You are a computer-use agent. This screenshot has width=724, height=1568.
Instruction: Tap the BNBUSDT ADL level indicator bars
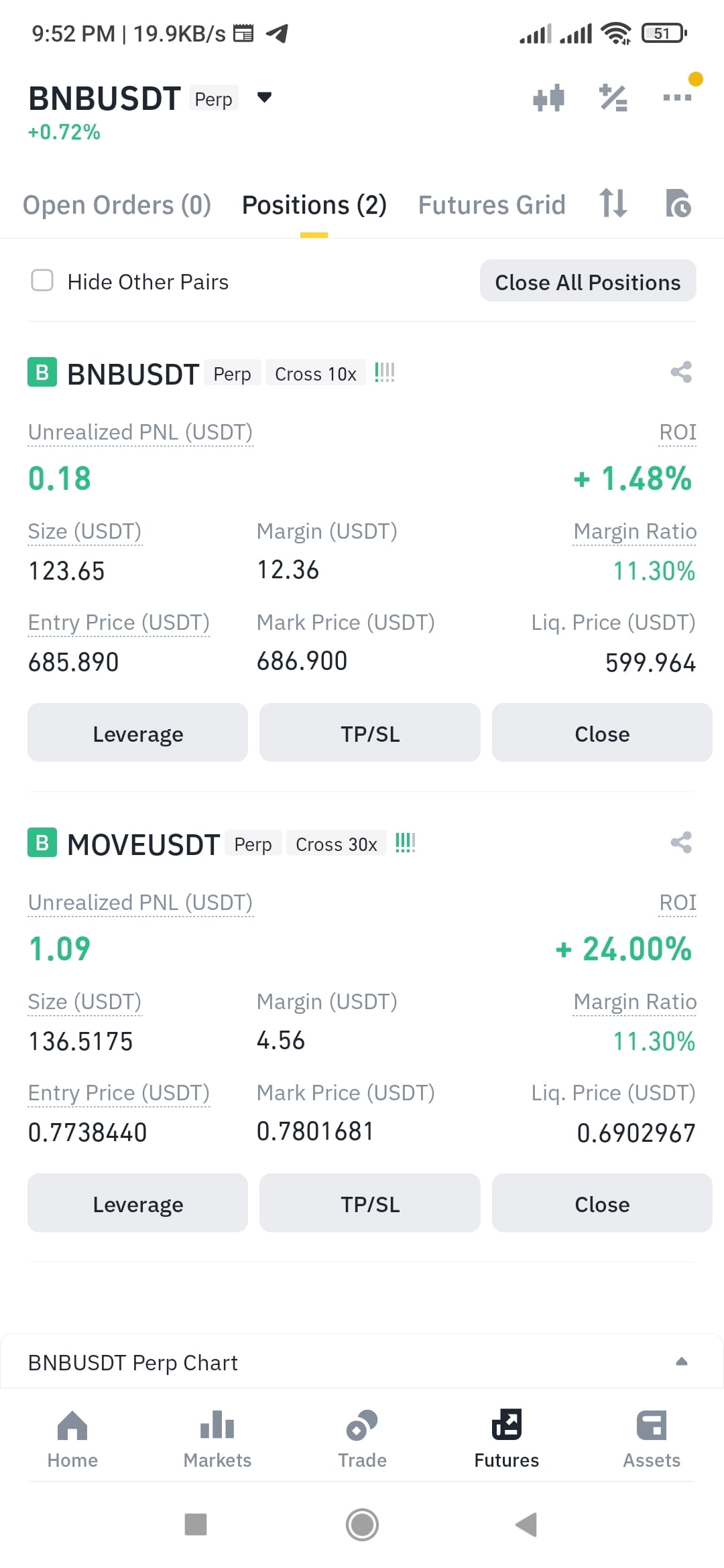click(385, 373)
